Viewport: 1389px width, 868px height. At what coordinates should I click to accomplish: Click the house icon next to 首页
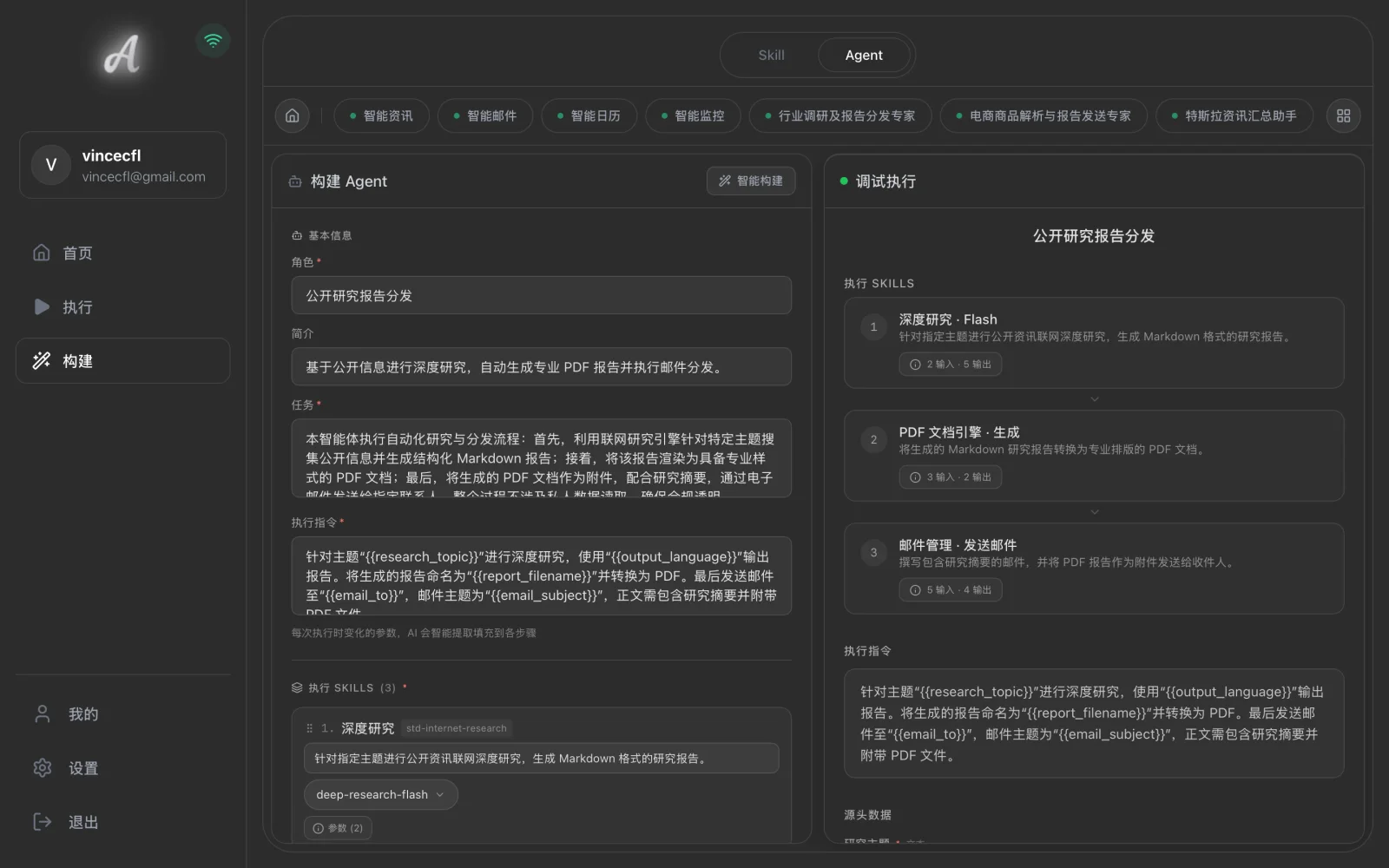pos(42,253)
